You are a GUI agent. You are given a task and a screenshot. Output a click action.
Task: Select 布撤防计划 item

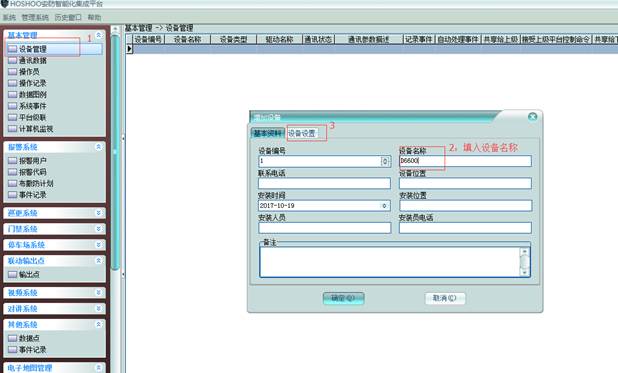(x=35, y=183)
